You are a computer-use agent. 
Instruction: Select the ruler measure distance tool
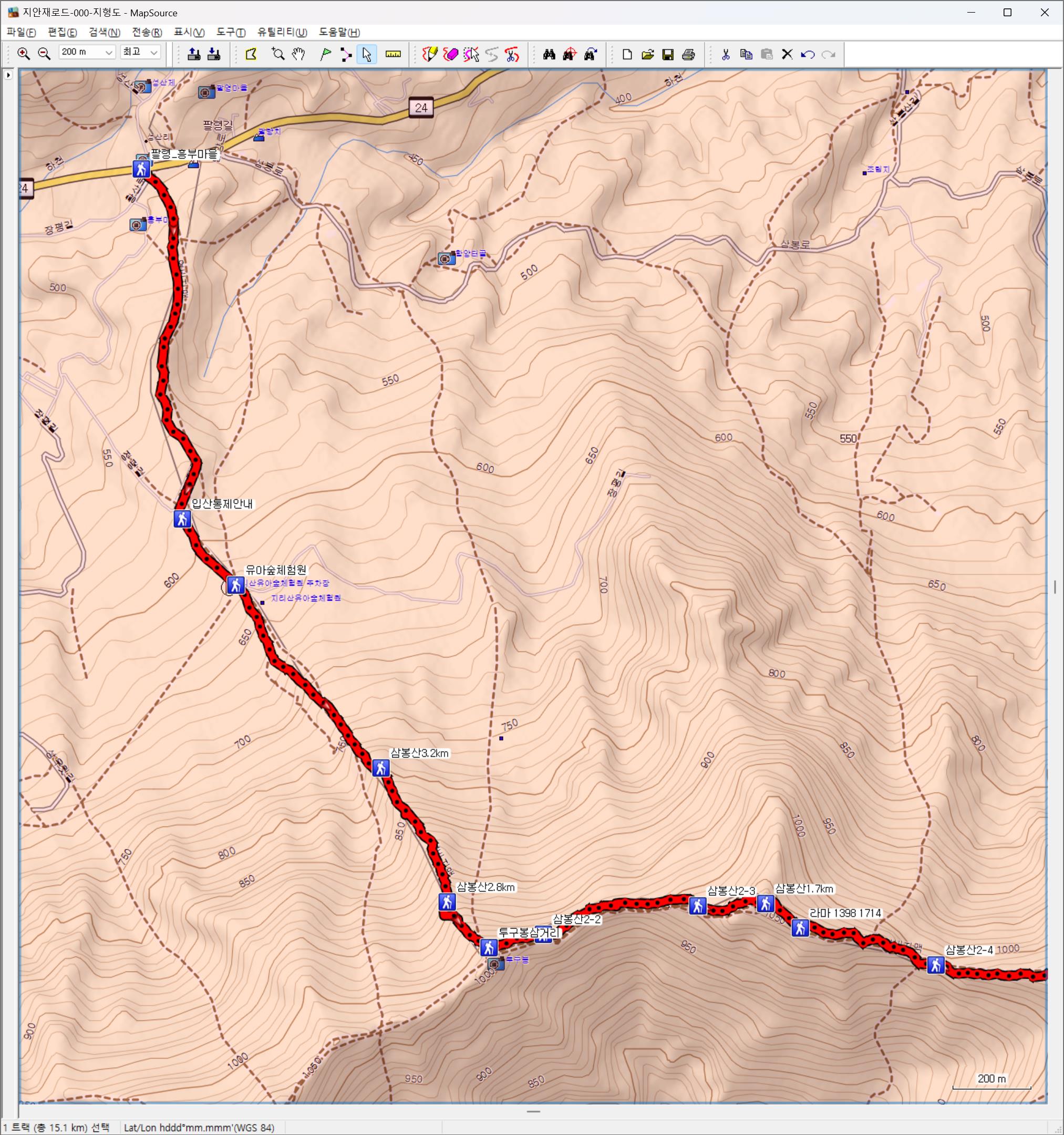tap(392, 54)
